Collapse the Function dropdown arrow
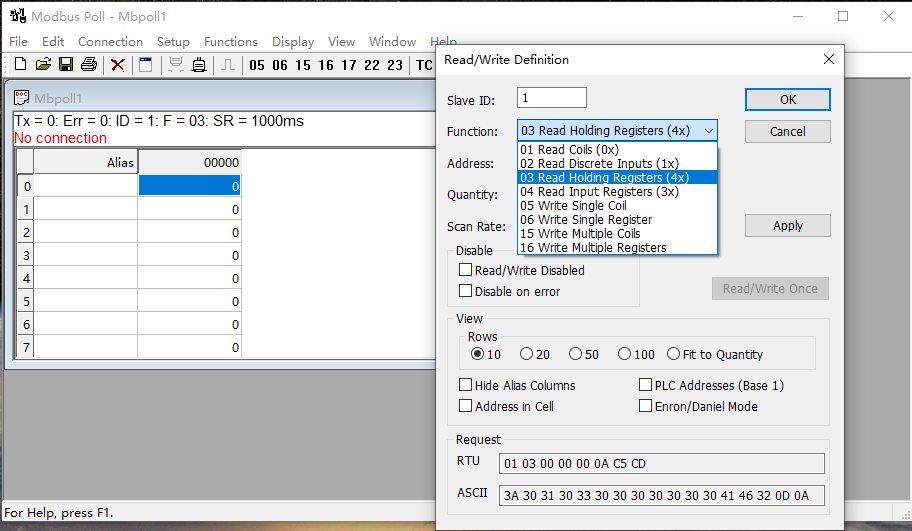This screenshot has height=531, width=912. pyautogui.click(x=708, y=131)
